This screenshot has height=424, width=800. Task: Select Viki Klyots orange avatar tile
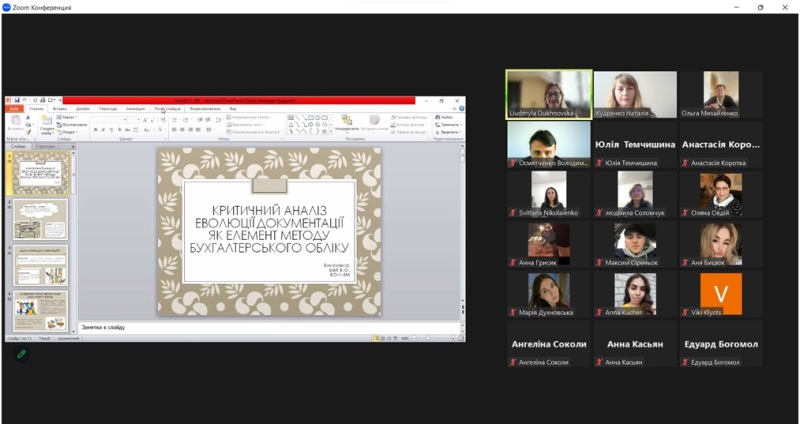721,294
